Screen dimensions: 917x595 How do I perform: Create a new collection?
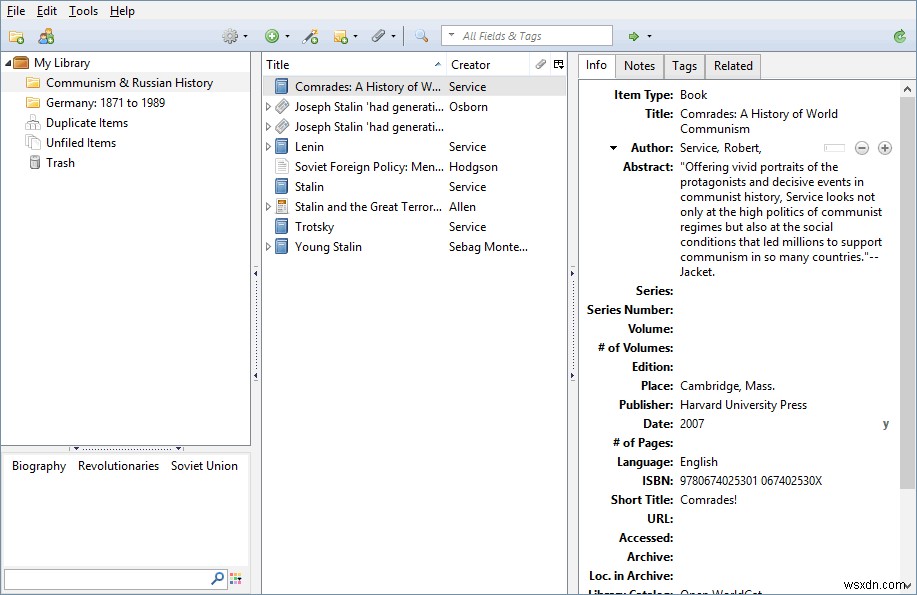(16, 36)
